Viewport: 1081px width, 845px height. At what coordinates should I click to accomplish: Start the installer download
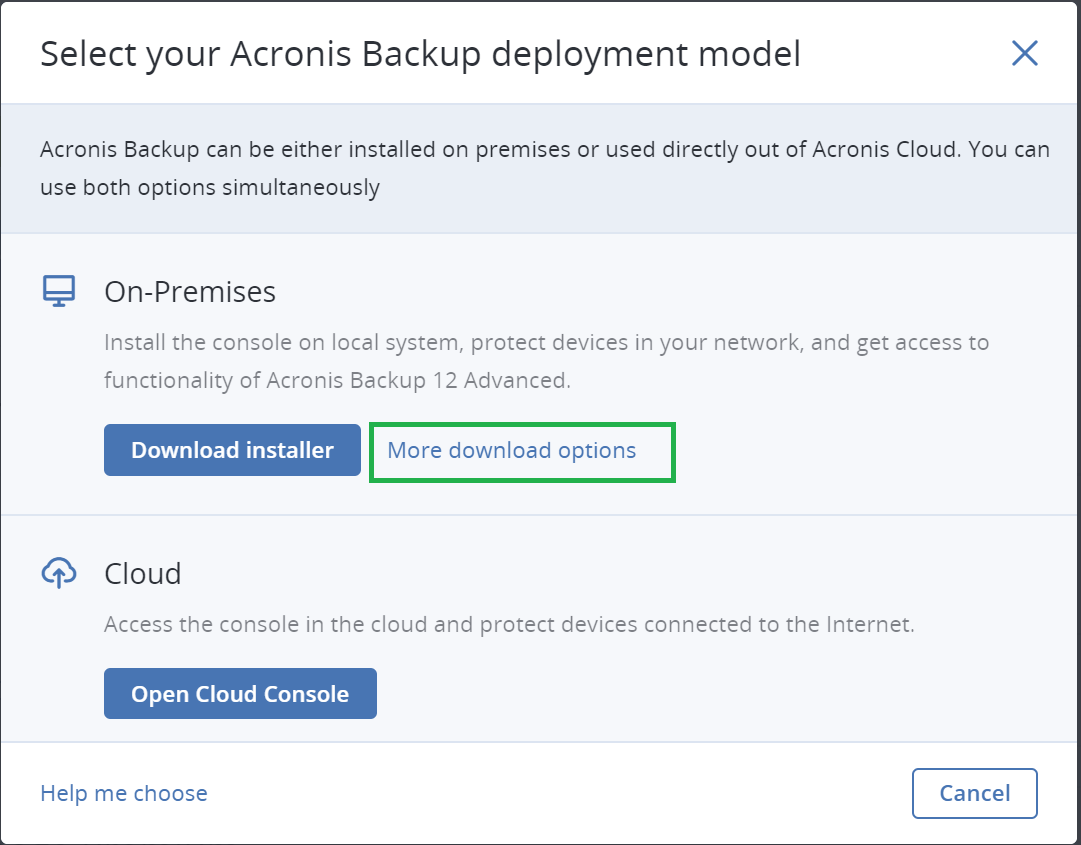tap(232, 450)
